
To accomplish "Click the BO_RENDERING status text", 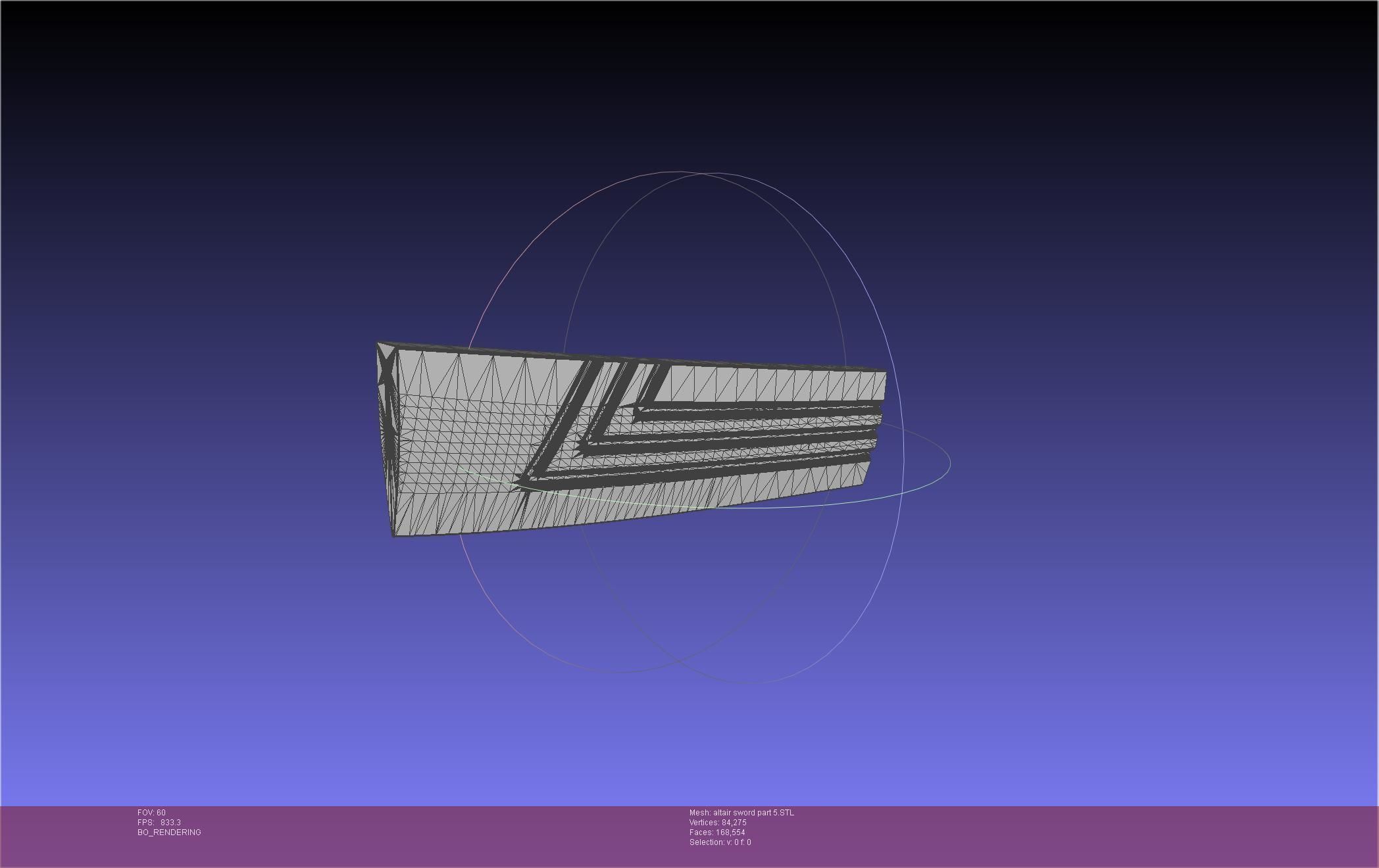I will pos(169,832).
